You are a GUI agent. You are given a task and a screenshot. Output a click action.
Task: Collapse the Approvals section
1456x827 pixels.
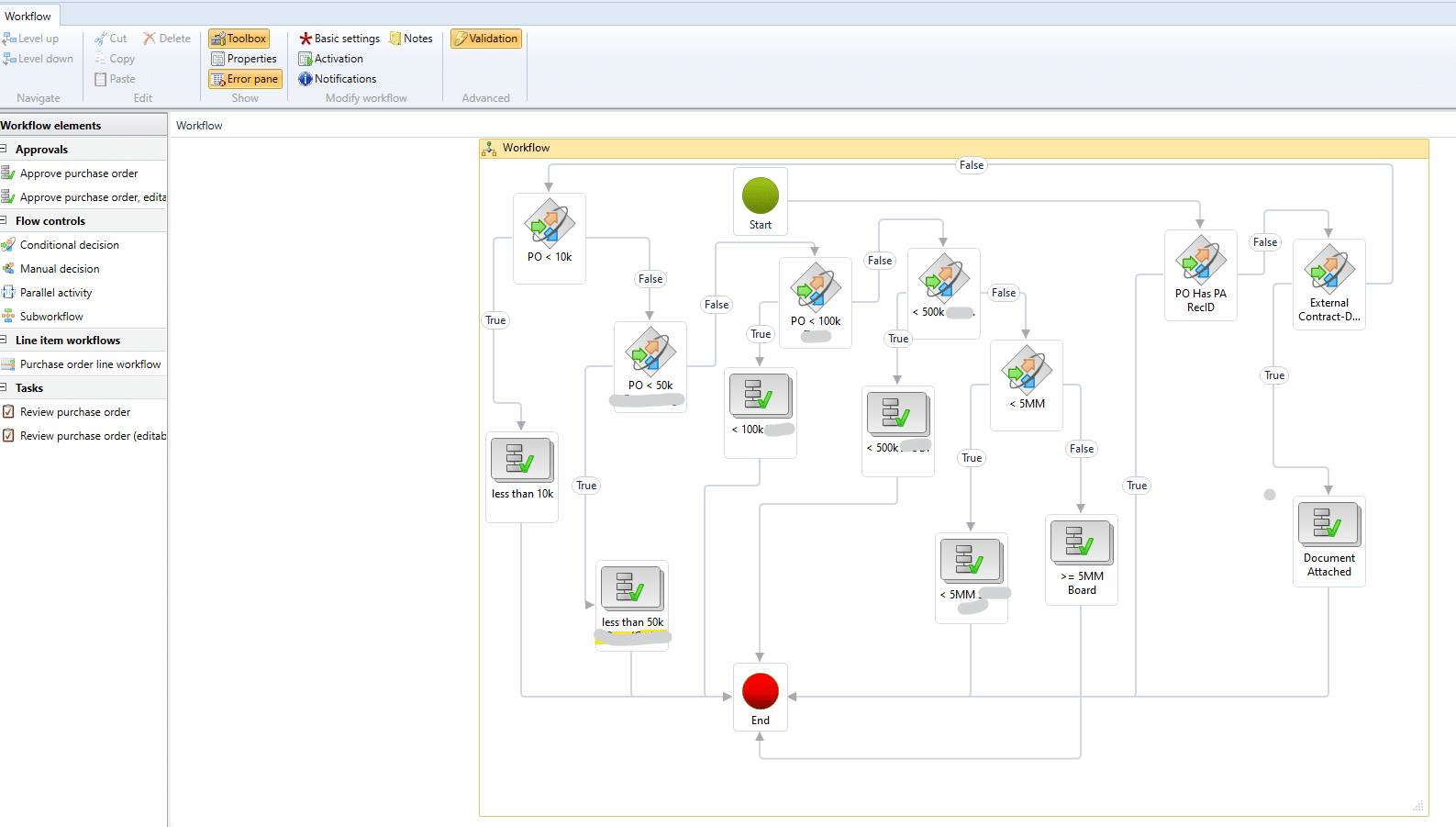pos(5,149)
